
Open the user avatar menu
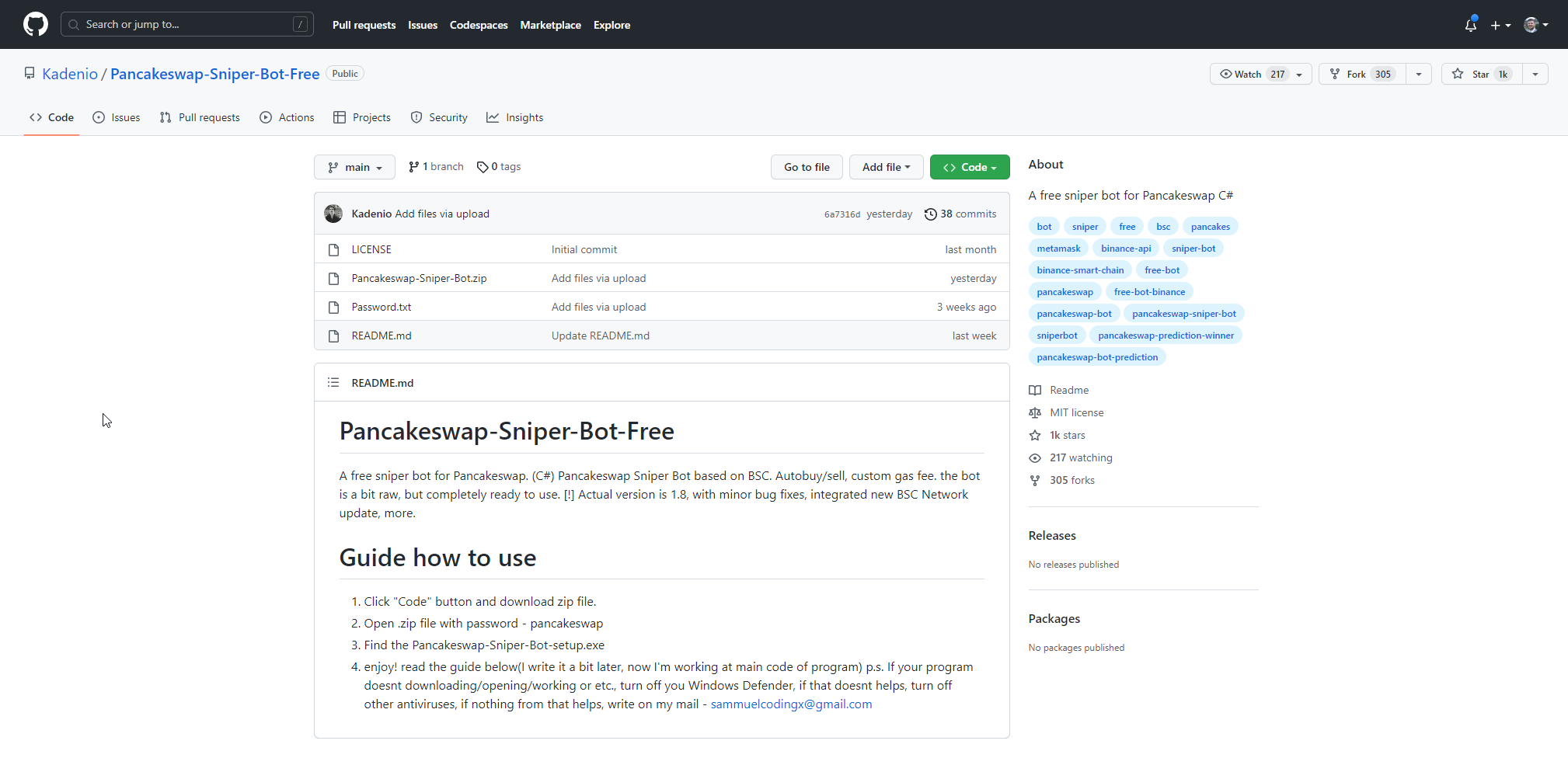pos(1536,25)
